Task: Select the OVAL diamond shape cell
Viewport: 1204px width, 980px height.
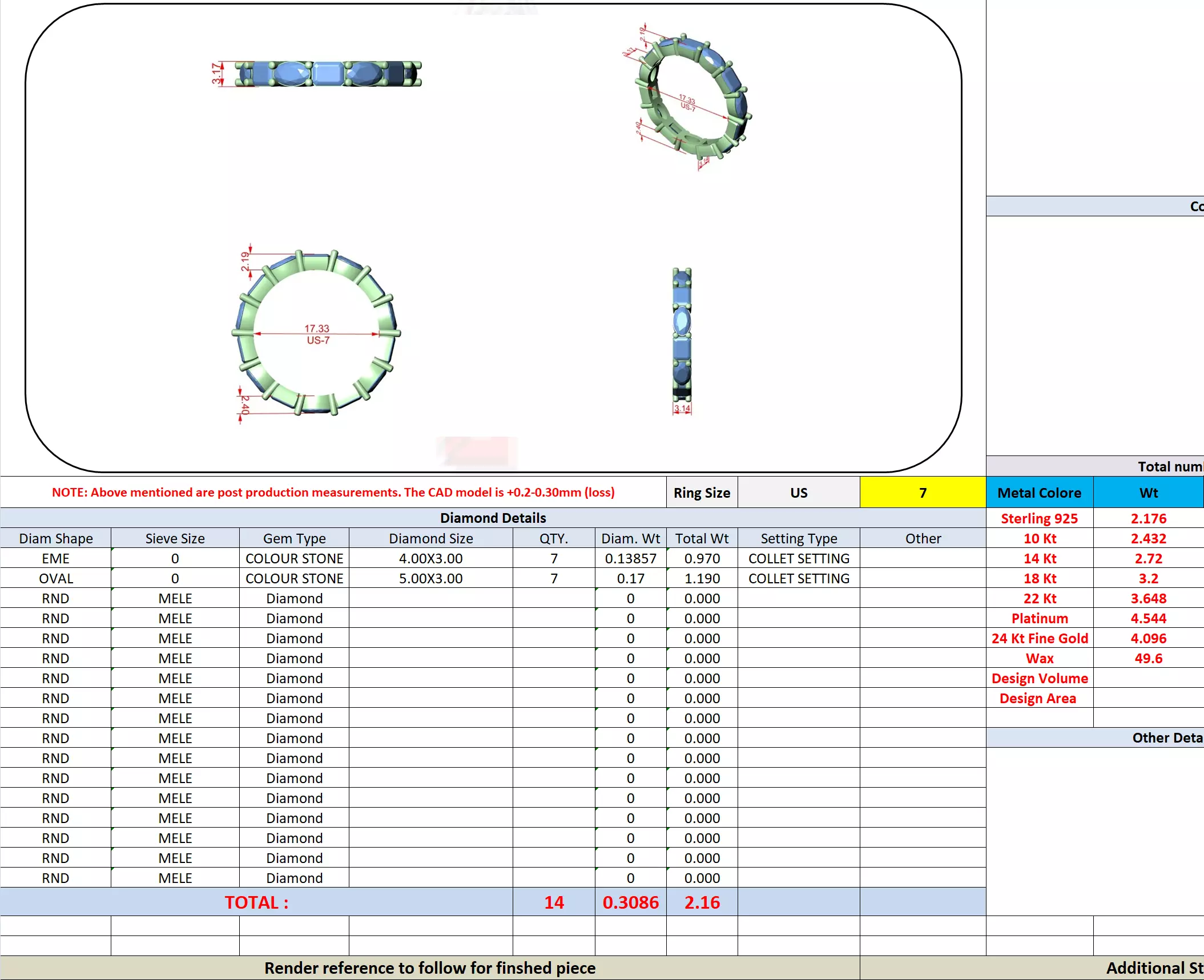Action: coord(55,578)
